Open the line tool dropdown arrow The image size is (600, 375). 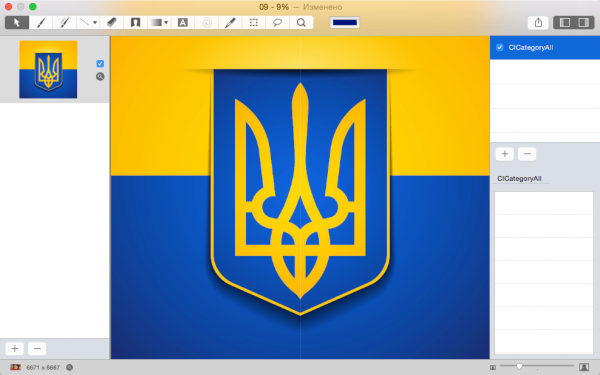pos(95,23)
